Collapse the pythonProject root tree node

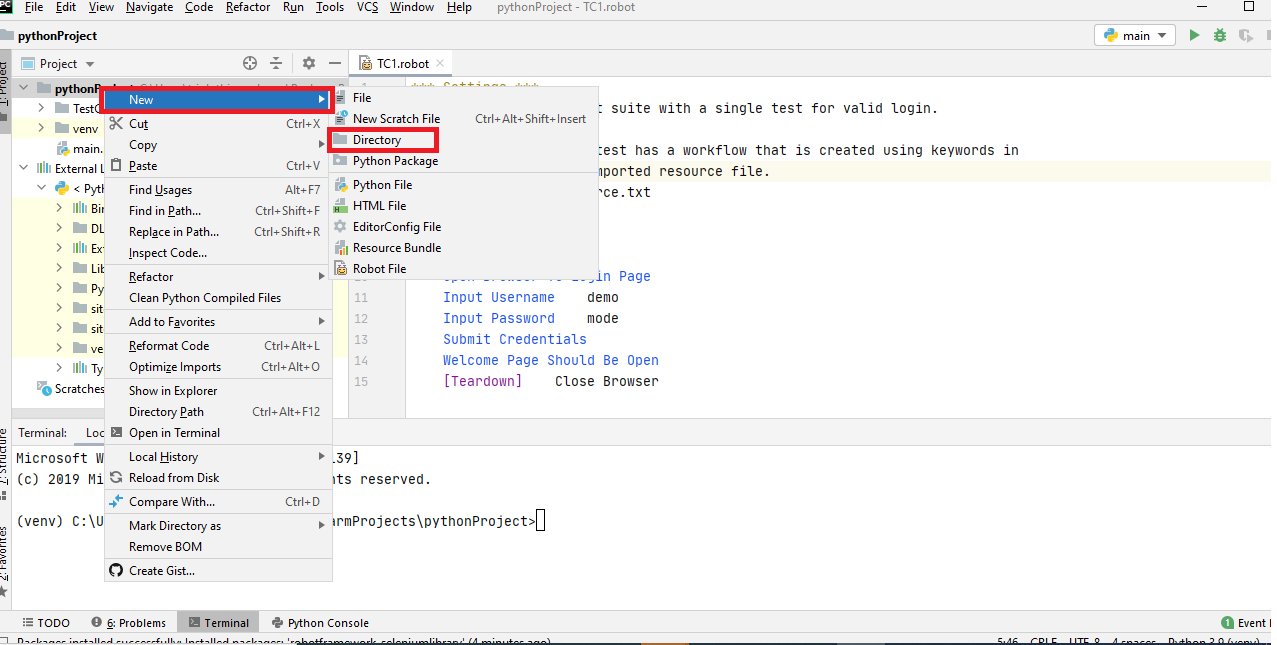tap(23, 89)
